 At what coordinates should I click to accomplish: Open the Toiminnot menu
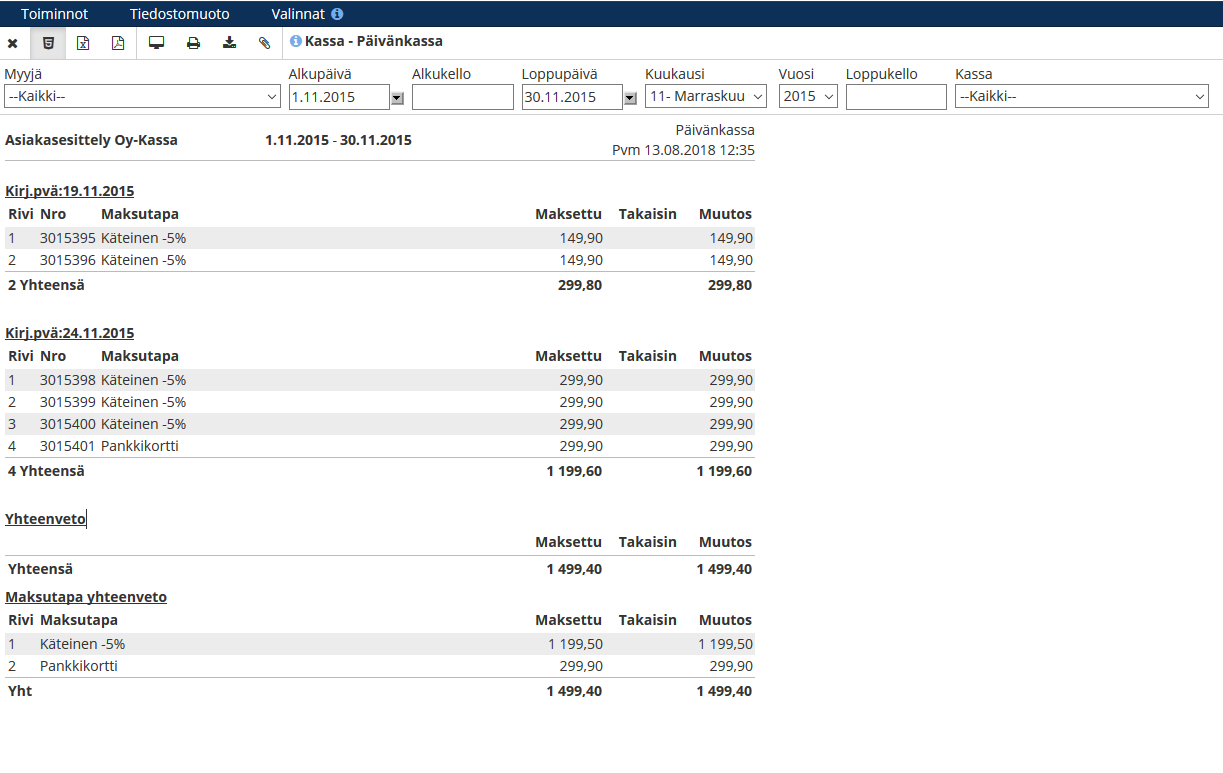[x=55, y=14]
